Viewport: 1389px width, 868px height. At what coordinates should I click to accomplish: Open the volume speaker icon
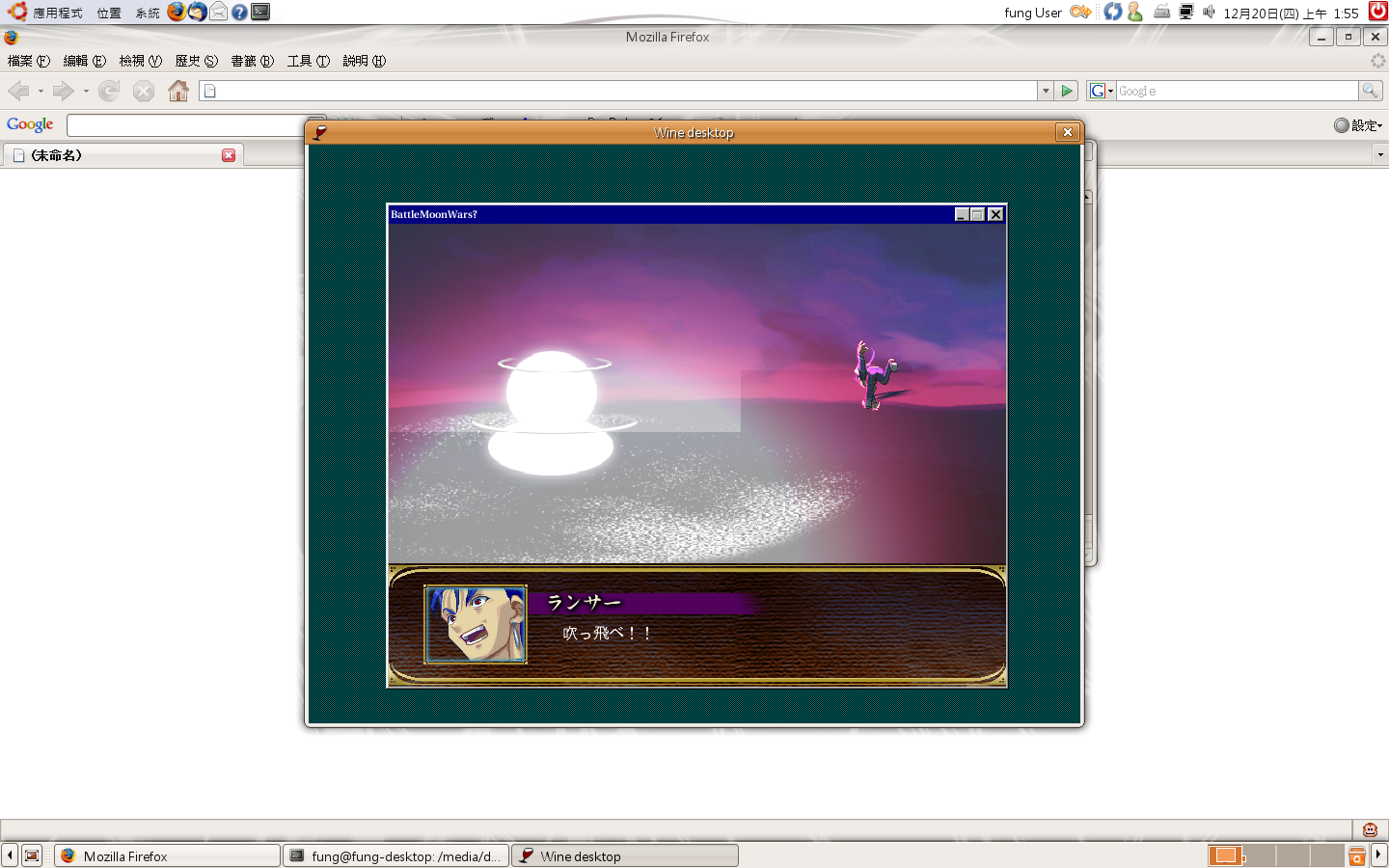(1209, 12)
